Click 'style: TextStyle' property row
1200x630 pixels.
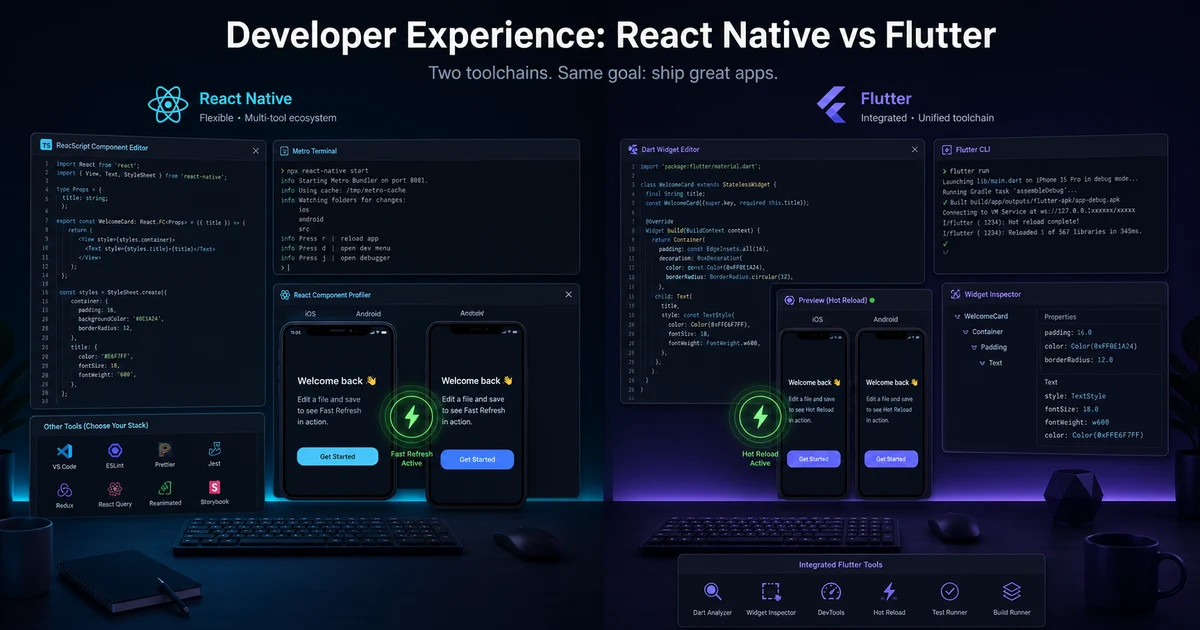(x=1075, y=397)
